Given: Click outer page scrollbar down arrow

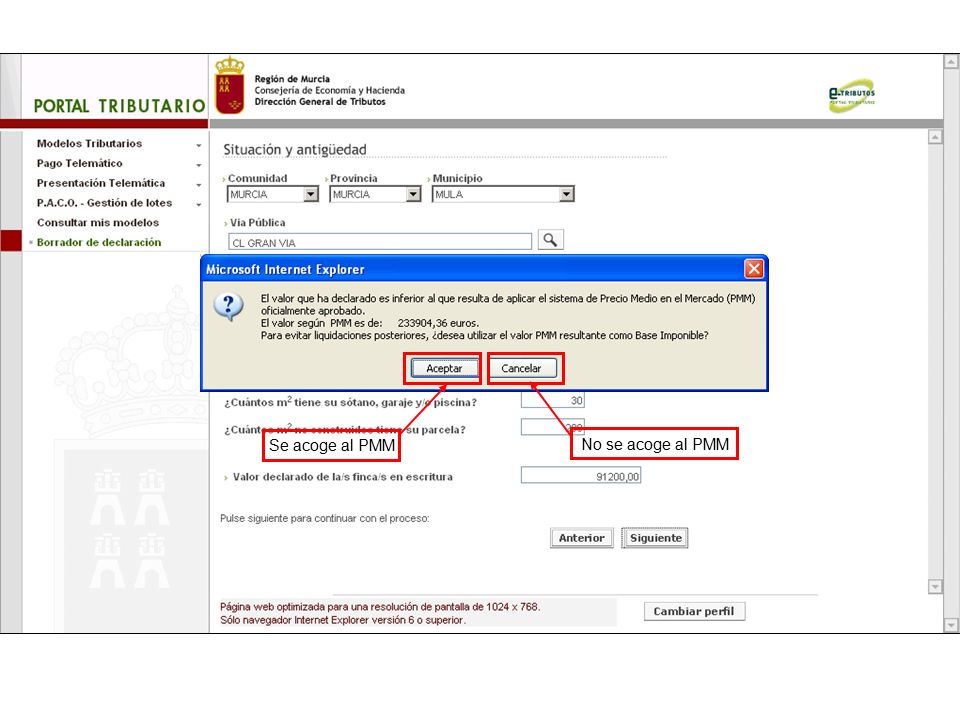Looking at the screenshot, I should pyautogui.click(x=951, y=625).
